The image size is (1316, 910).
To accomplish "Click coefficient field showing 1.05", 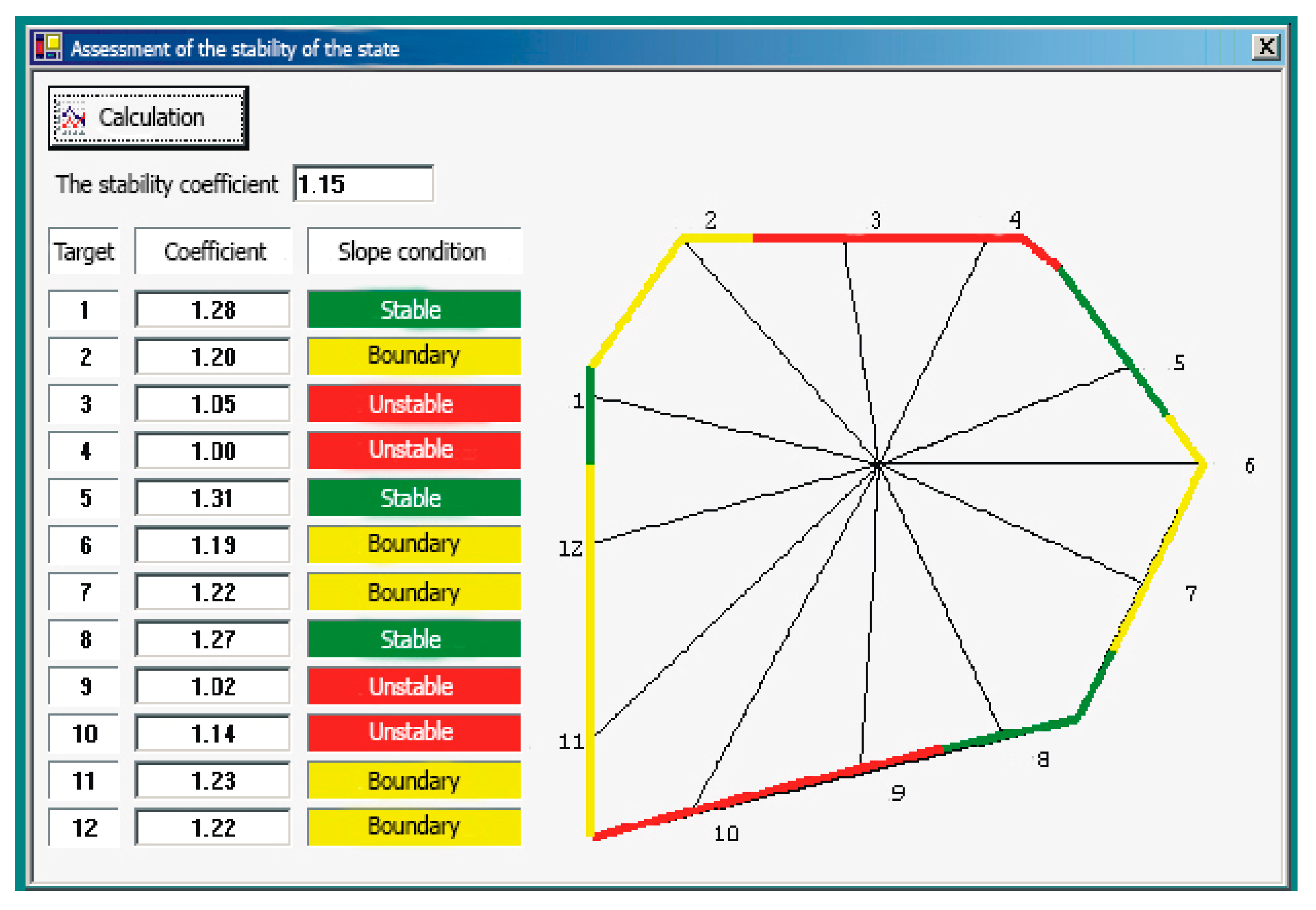I will [213, 404].
